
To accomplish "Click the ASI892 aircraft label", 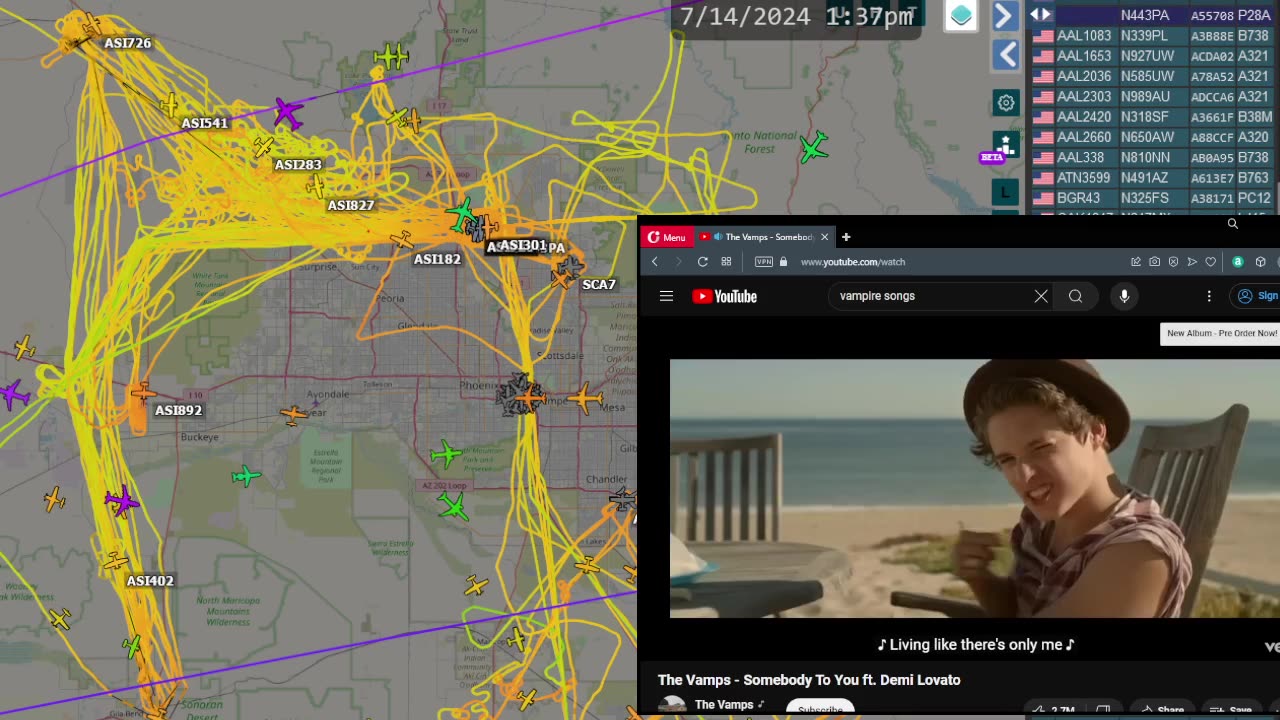I will [x=179, y=410].
